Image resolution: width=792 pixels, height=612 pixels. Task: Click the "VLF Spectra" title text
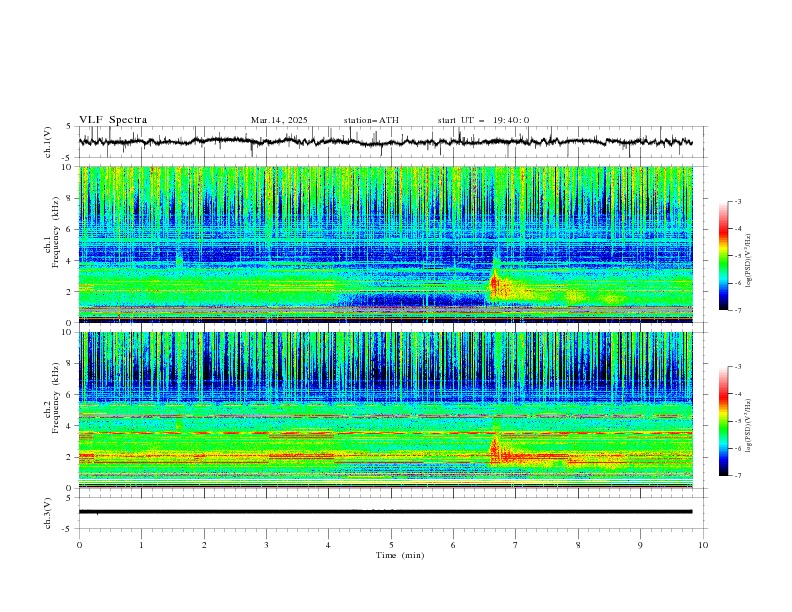pos(113,120)
